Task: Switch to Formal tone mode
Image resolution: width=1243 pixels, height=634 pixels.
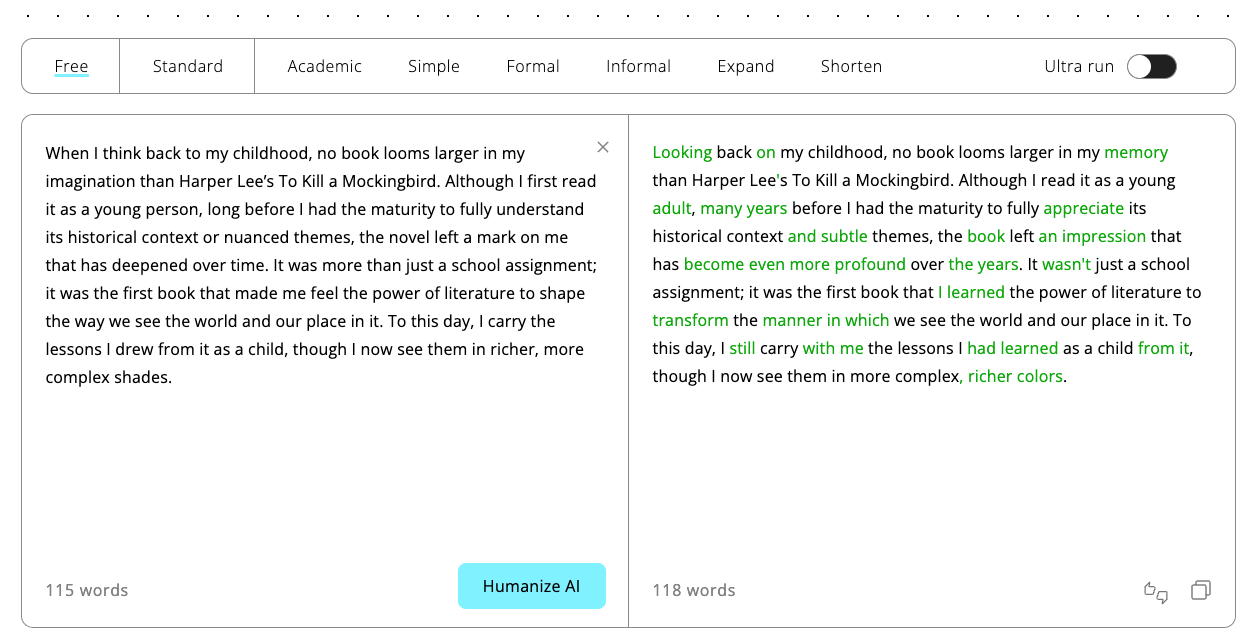Action: point(532,67)
